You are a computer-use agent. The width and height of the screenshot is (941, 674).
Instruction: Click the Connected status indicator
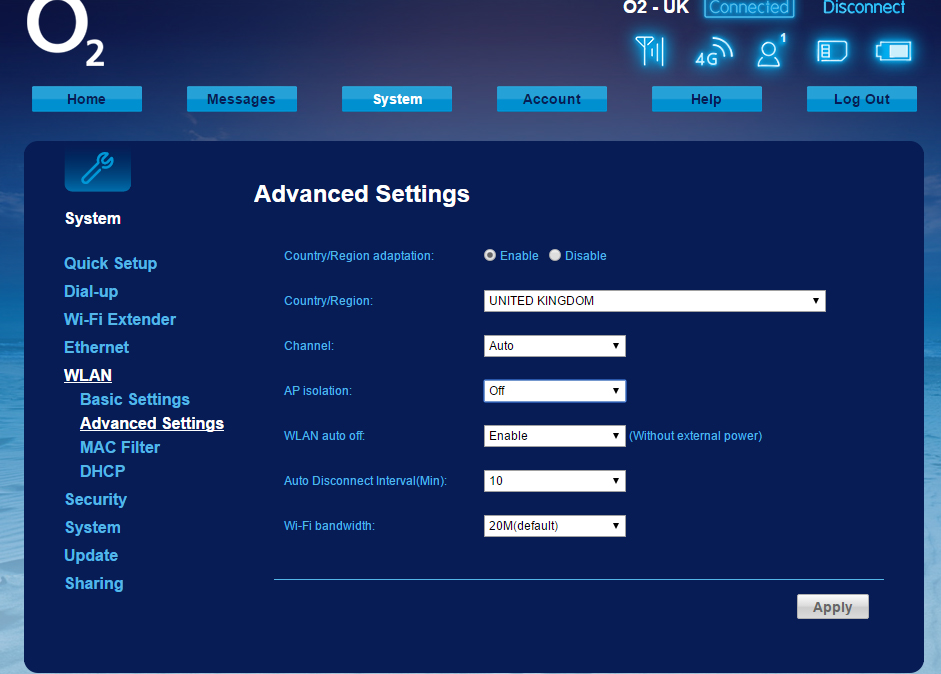point(749,8)
